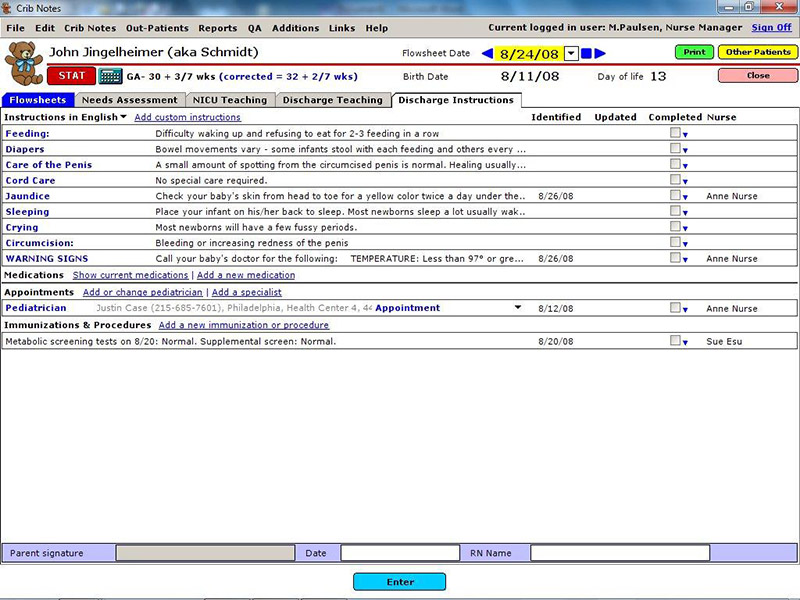Expand Instructions in English language dropdown

(x=123, y=117)
